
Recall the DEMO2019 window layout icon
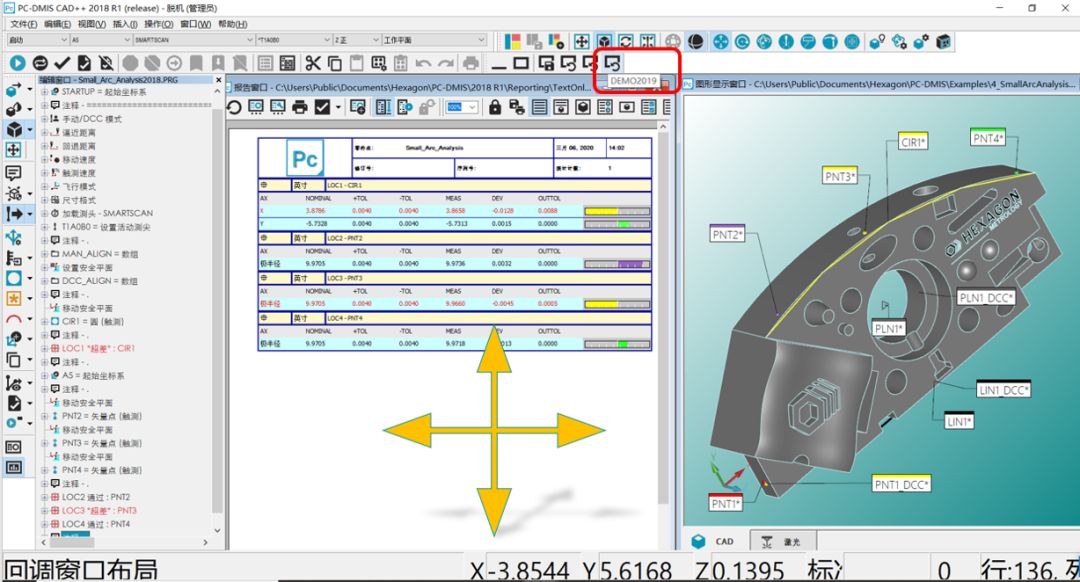[612, 63]
